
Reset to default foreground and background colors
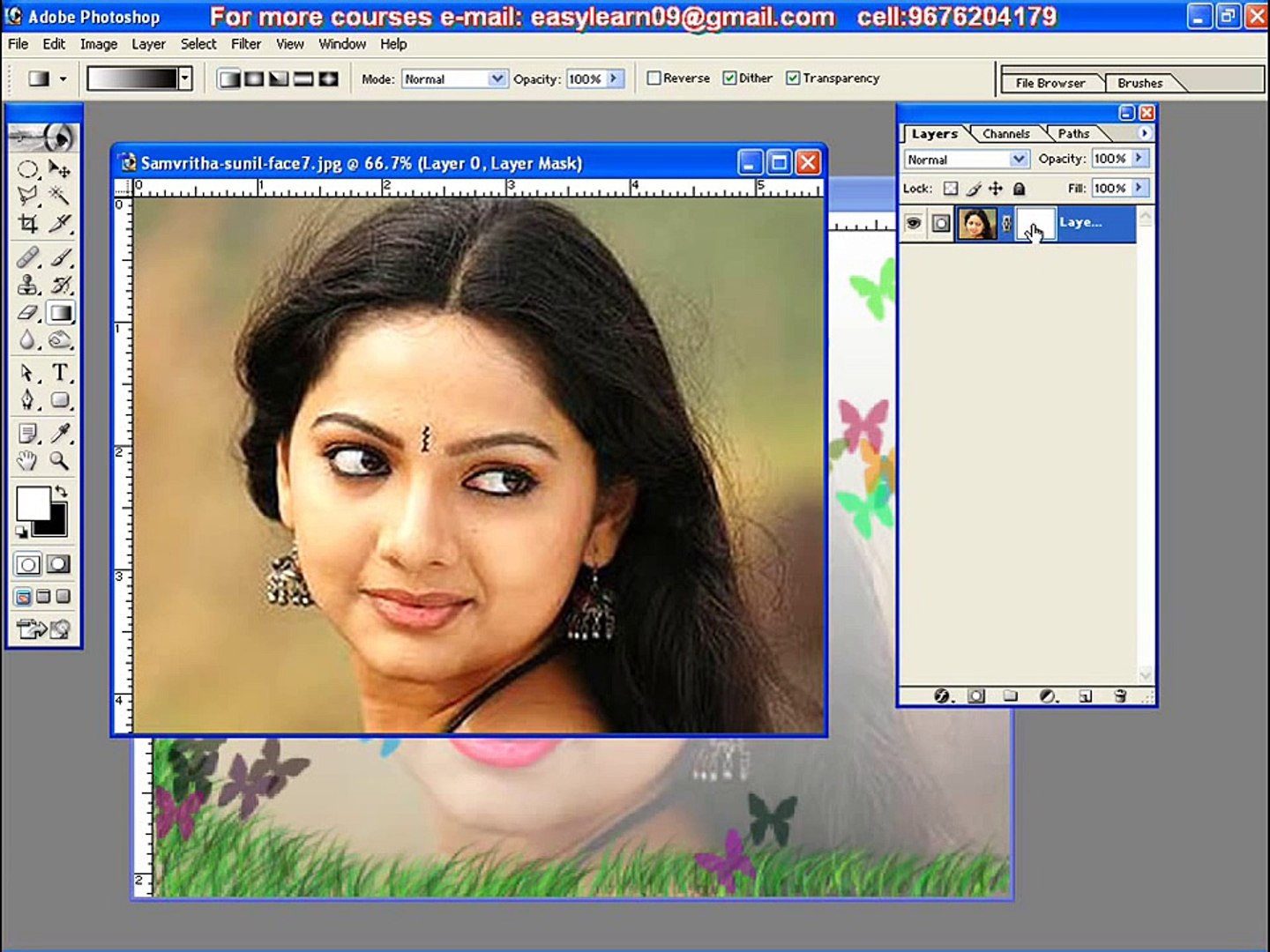[21, 531]
